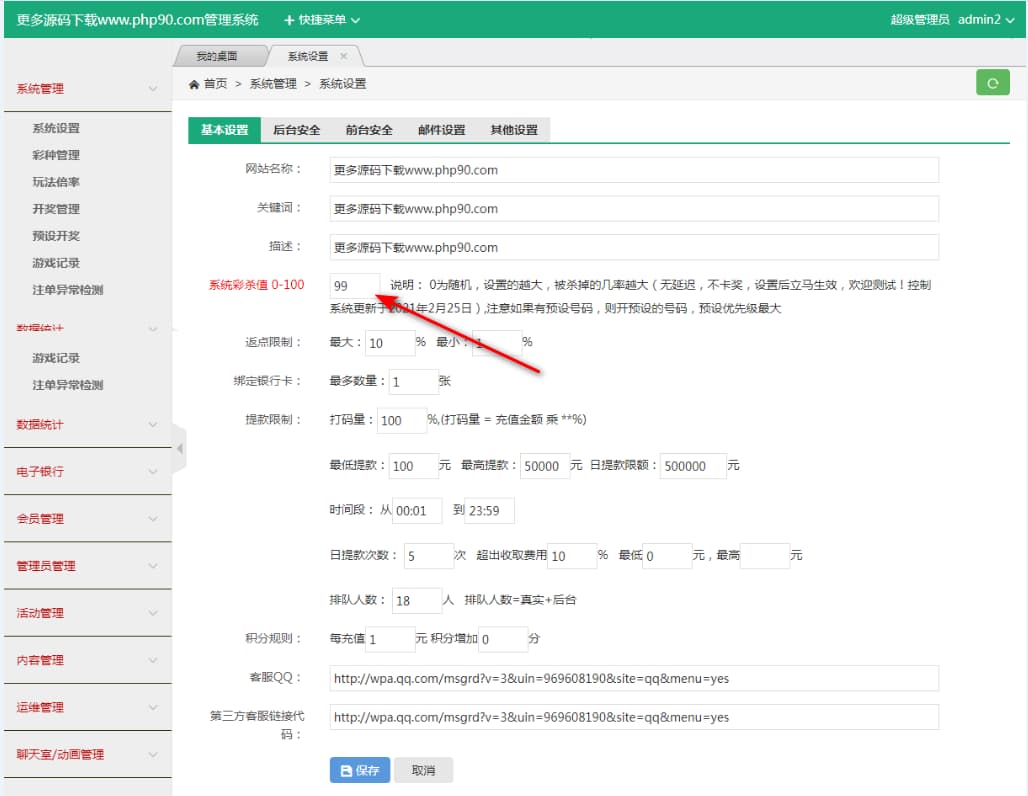Click the home icon in breadcrumb
This screenshot has width=1028, height=796.
pyautogui.click(x=194, y=84)
